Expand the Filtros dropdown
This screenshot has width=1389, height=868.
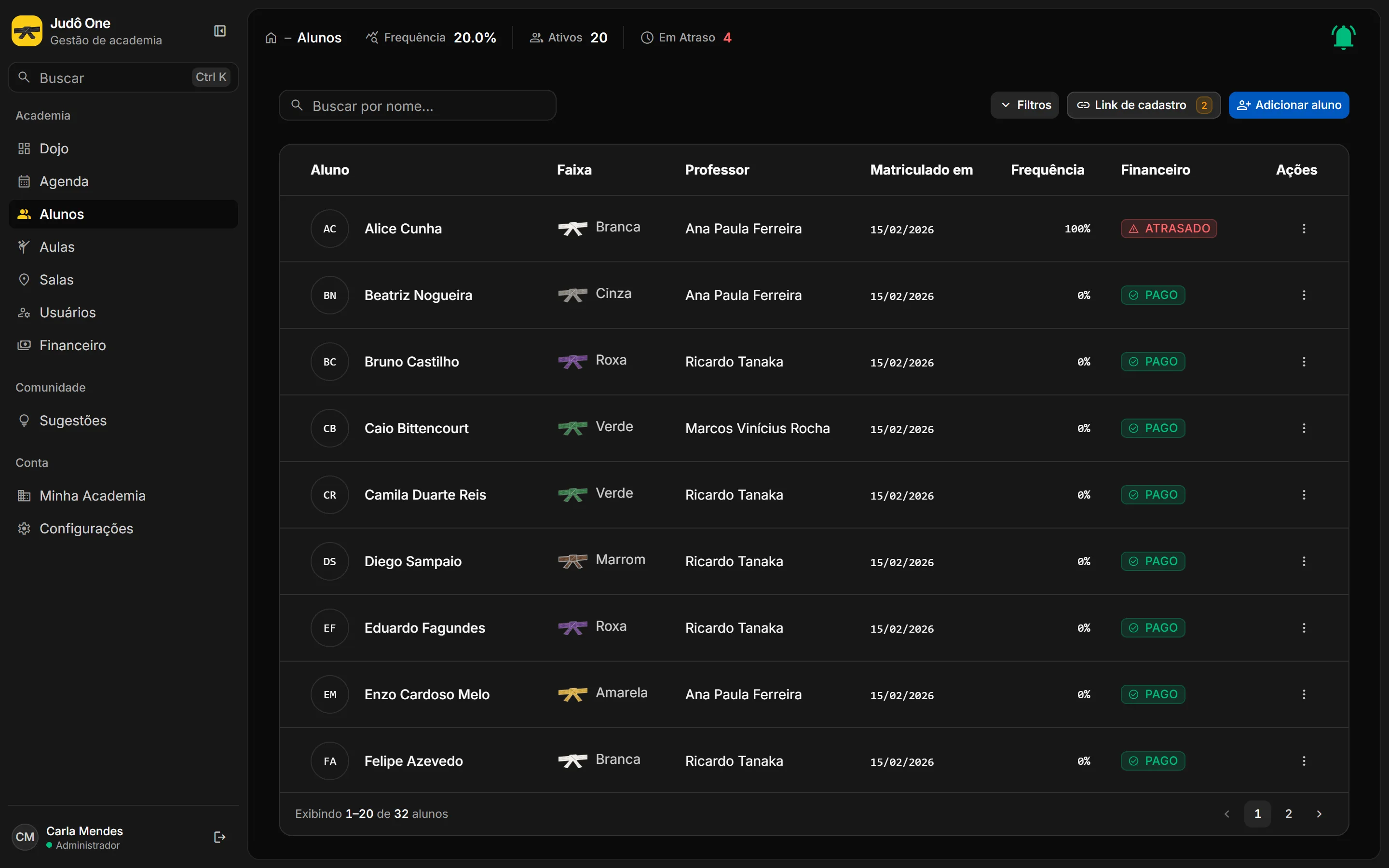[1024, 105]
